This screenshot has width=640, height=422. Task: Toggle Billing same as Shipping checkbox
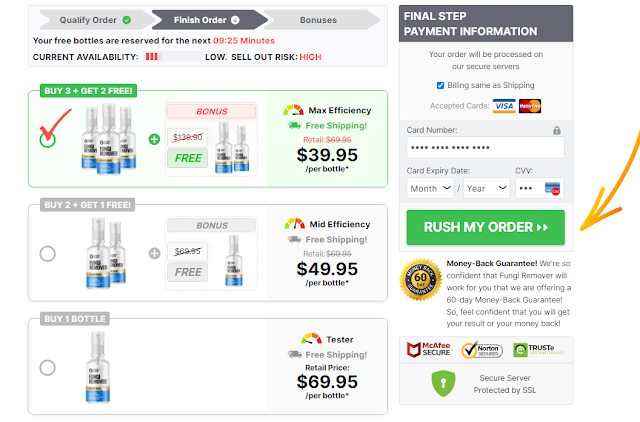441,85
